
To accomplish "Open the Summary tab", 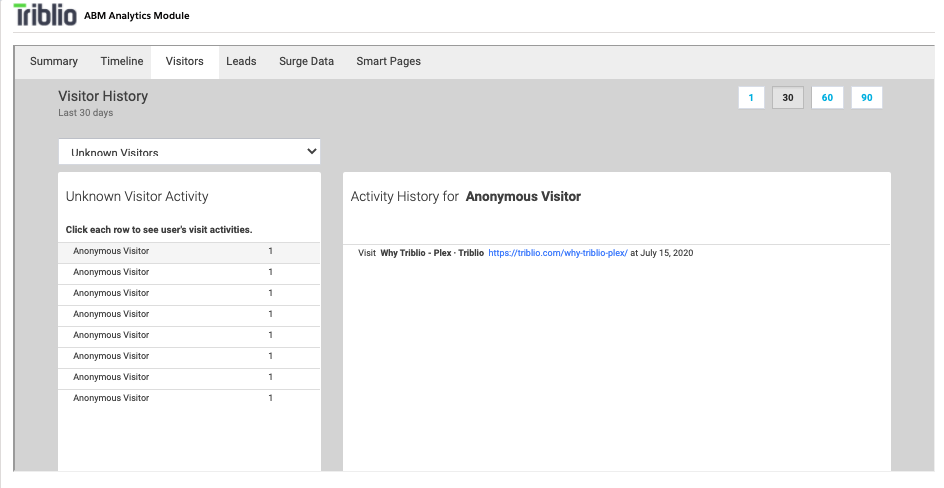I will point(54,61).
